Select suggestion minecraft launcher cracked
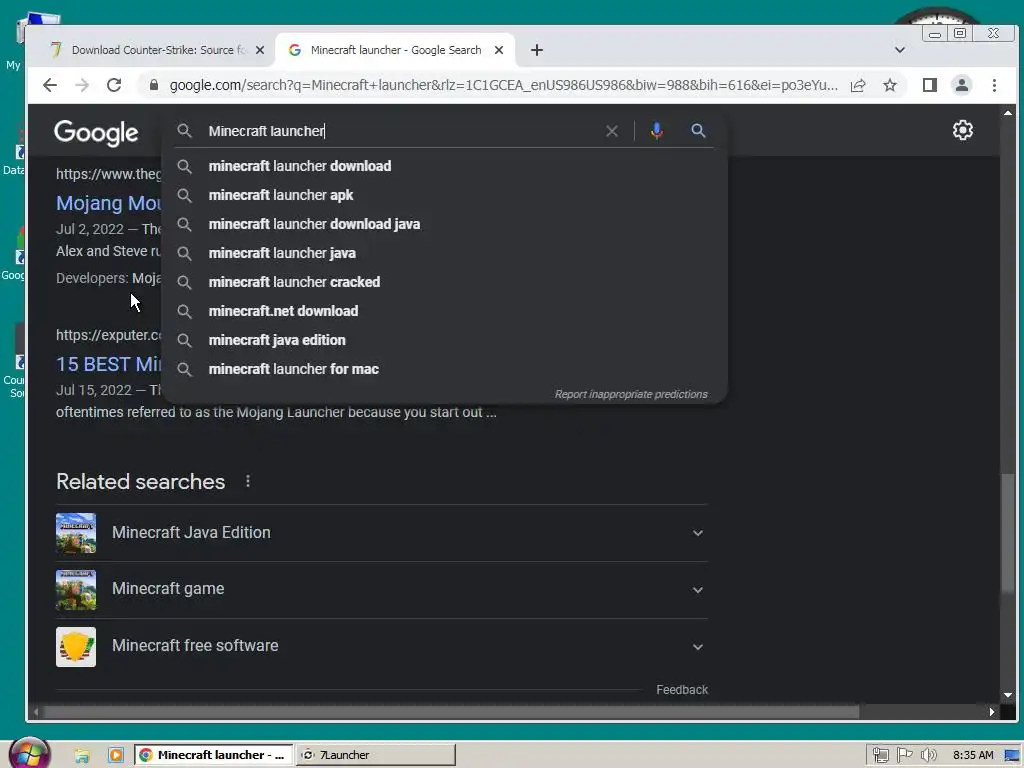The height and width of the screenshot is (768, 1024). 444,282
